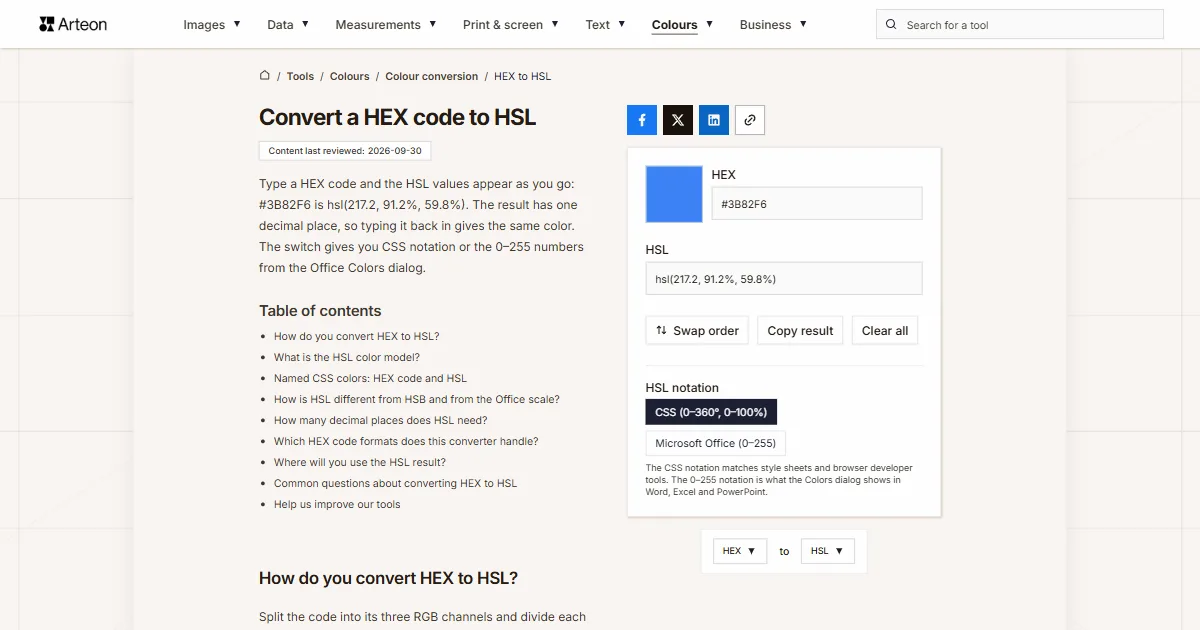Screen dimensions: 1200x630
Task: Open the Images menu
Action: pyautogui.click(x=212, y=25)
